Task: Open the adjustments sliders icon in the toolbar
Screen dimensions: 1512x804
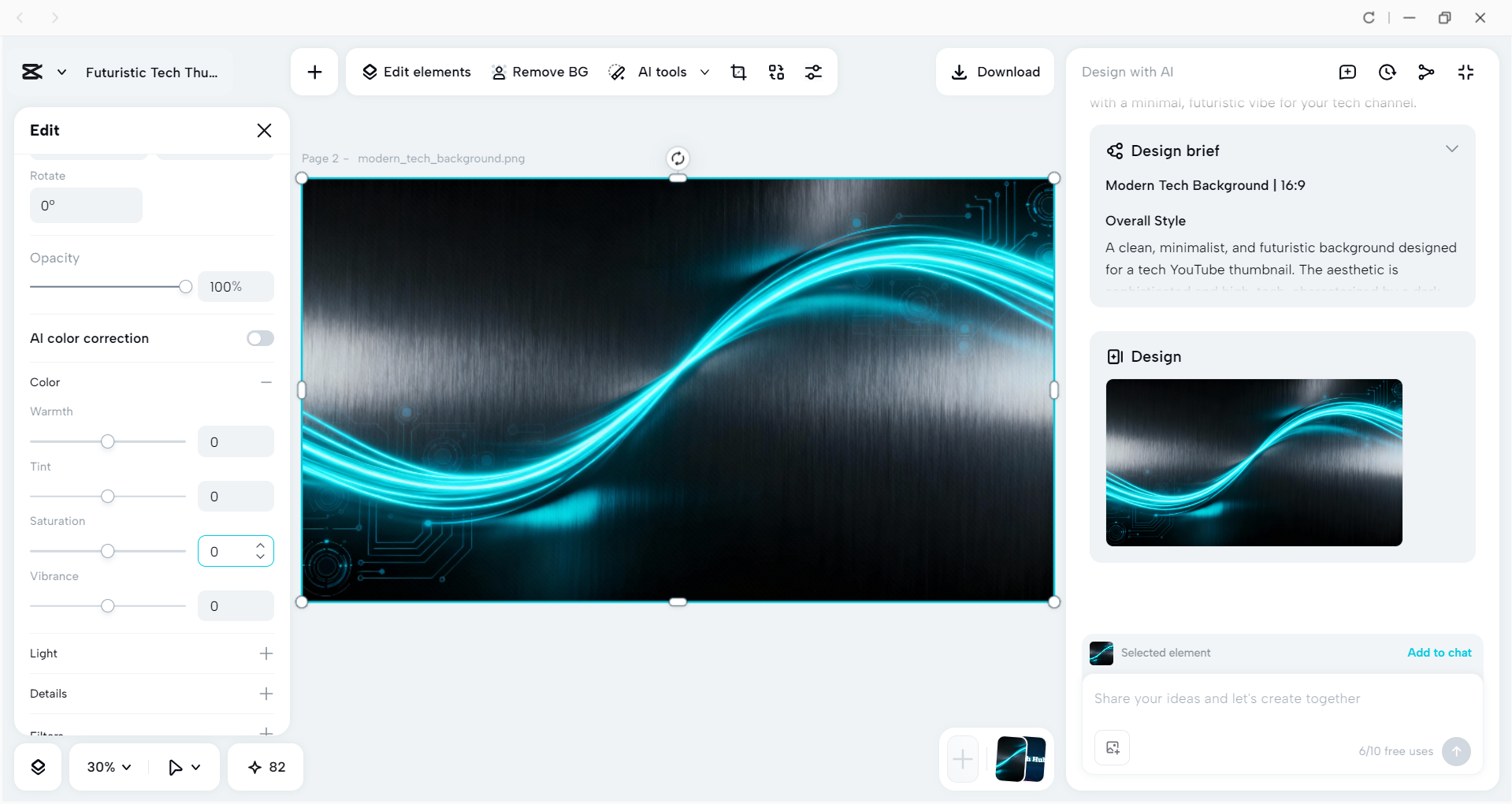Action: pos(814,72)
